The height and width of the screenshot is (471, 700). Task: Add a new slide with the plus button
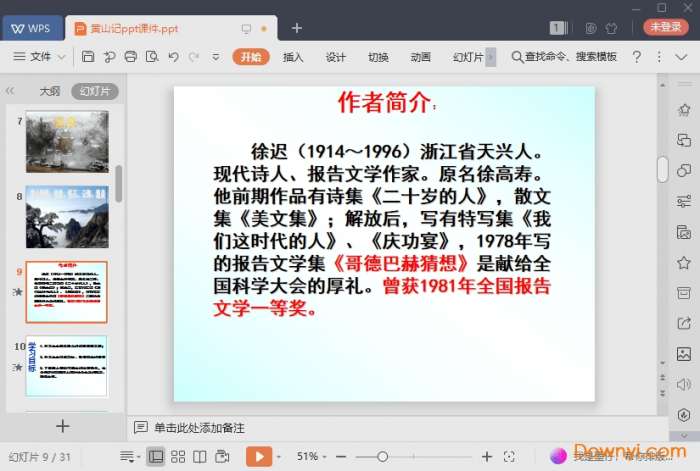pos(62,426)
